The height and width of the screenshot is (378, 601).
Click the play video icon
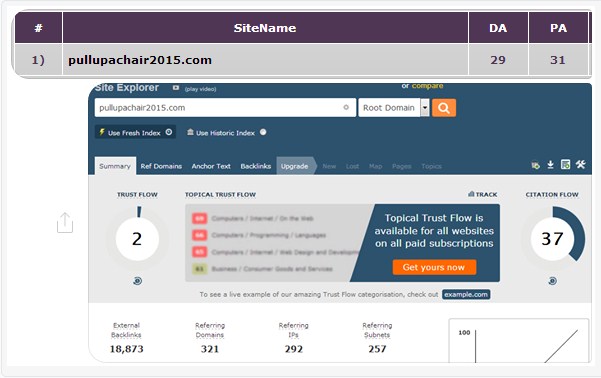(x=176, y=88)
